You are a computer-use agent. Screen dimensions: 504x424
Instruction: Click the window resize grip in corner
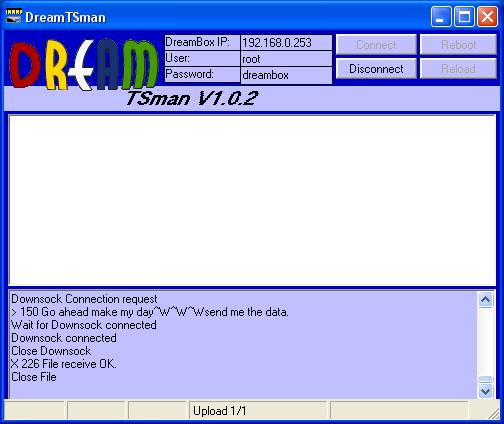[494, 413]
